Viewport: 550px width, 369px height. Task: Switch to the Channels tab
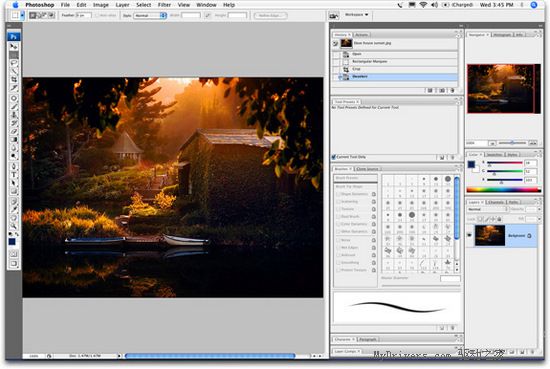pyautogui.click(x=496, y=202)
